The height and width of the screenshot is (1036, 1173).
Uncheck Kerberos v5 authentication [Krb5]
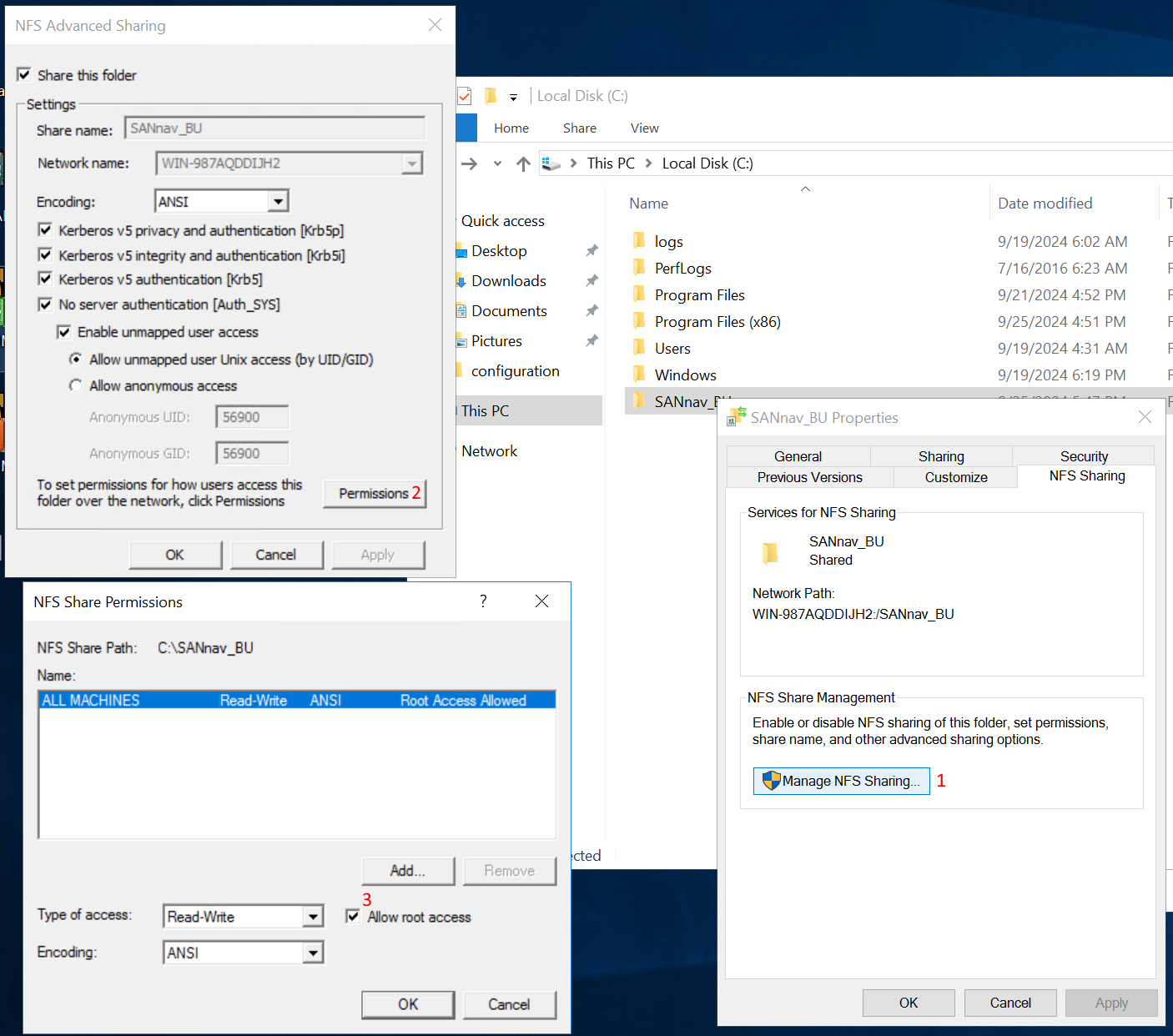click(45, 279)
